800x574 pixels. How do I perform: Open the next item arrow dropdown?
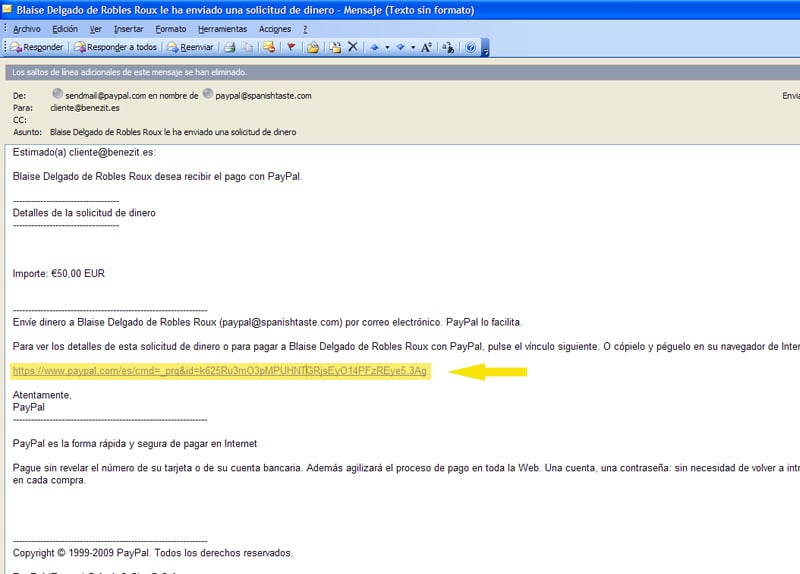pyautogui.click(x=413, y=47)
